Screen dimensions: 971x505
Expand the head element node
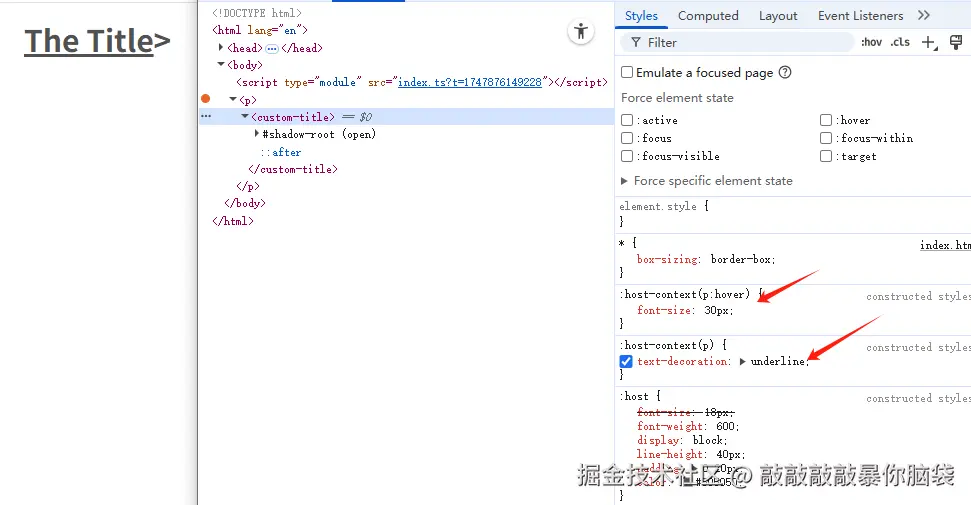(x=220, y=48)
